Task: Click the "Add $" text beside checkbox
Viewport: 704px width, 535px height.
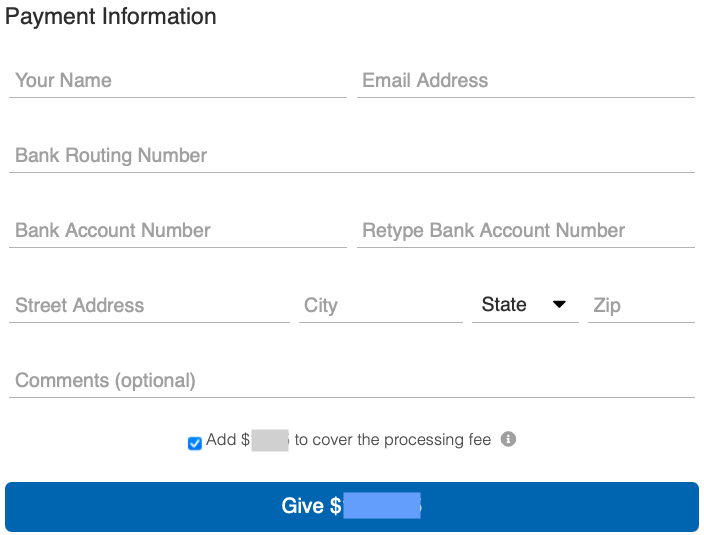Action: tap(227, 440)
